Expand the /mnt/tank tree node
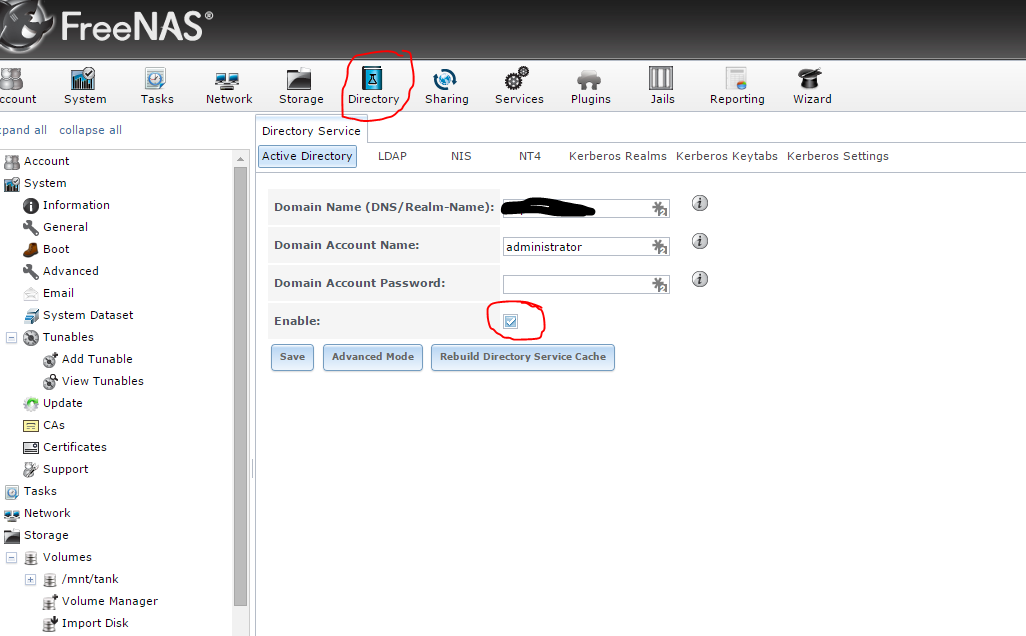This screenshot has width=1026, height=636. click(x=31, y=580)
